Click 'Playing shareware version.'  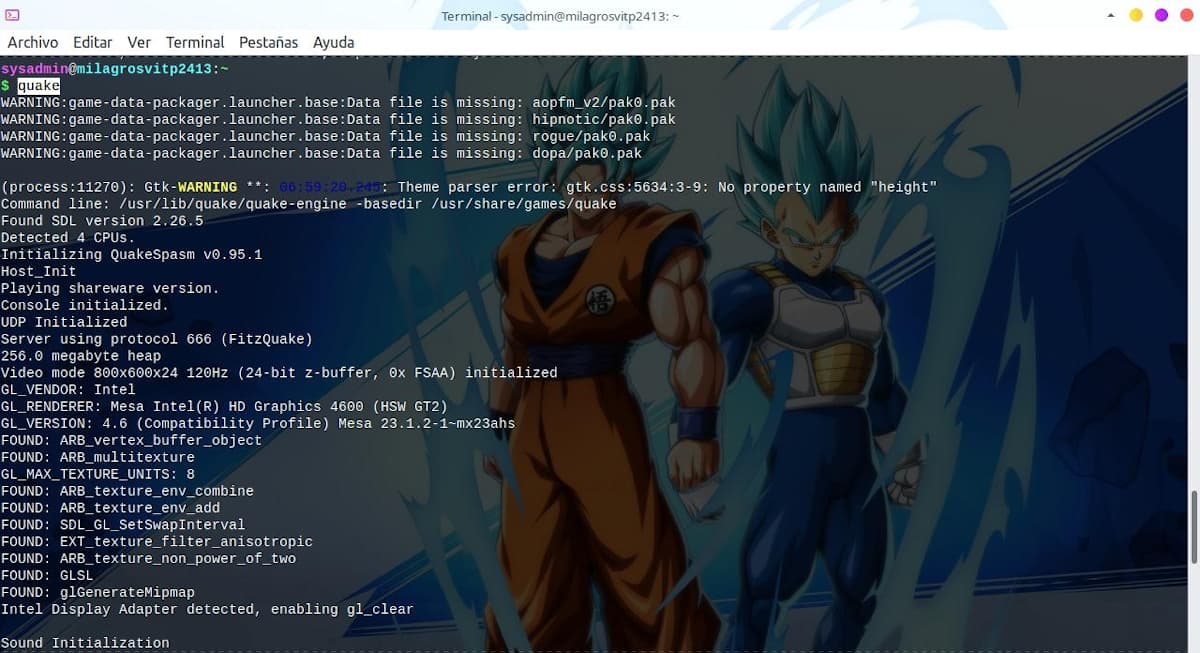click(x=110, y=288)
